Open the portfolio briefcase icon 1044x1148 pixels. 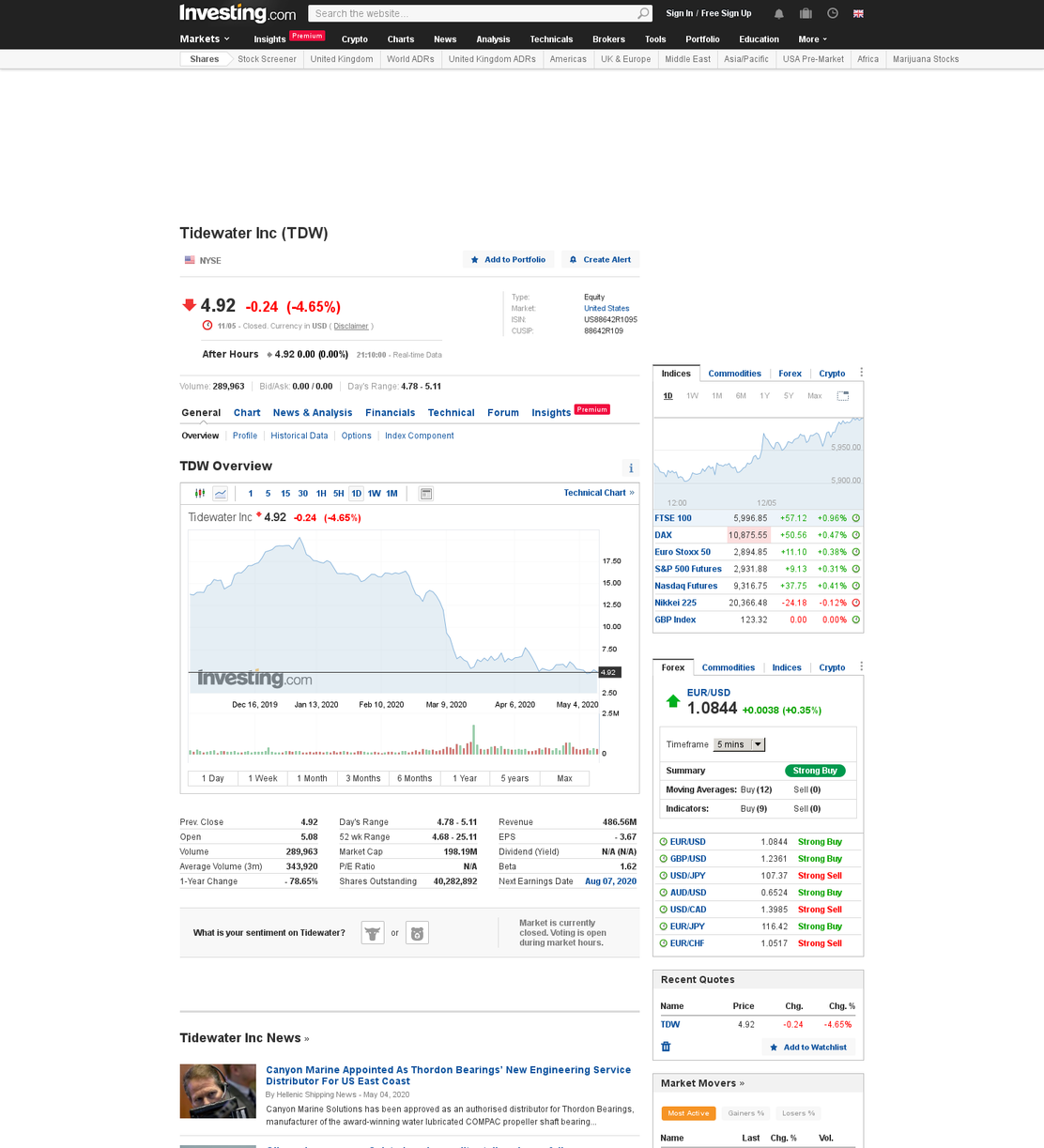(x=806, y=14)
